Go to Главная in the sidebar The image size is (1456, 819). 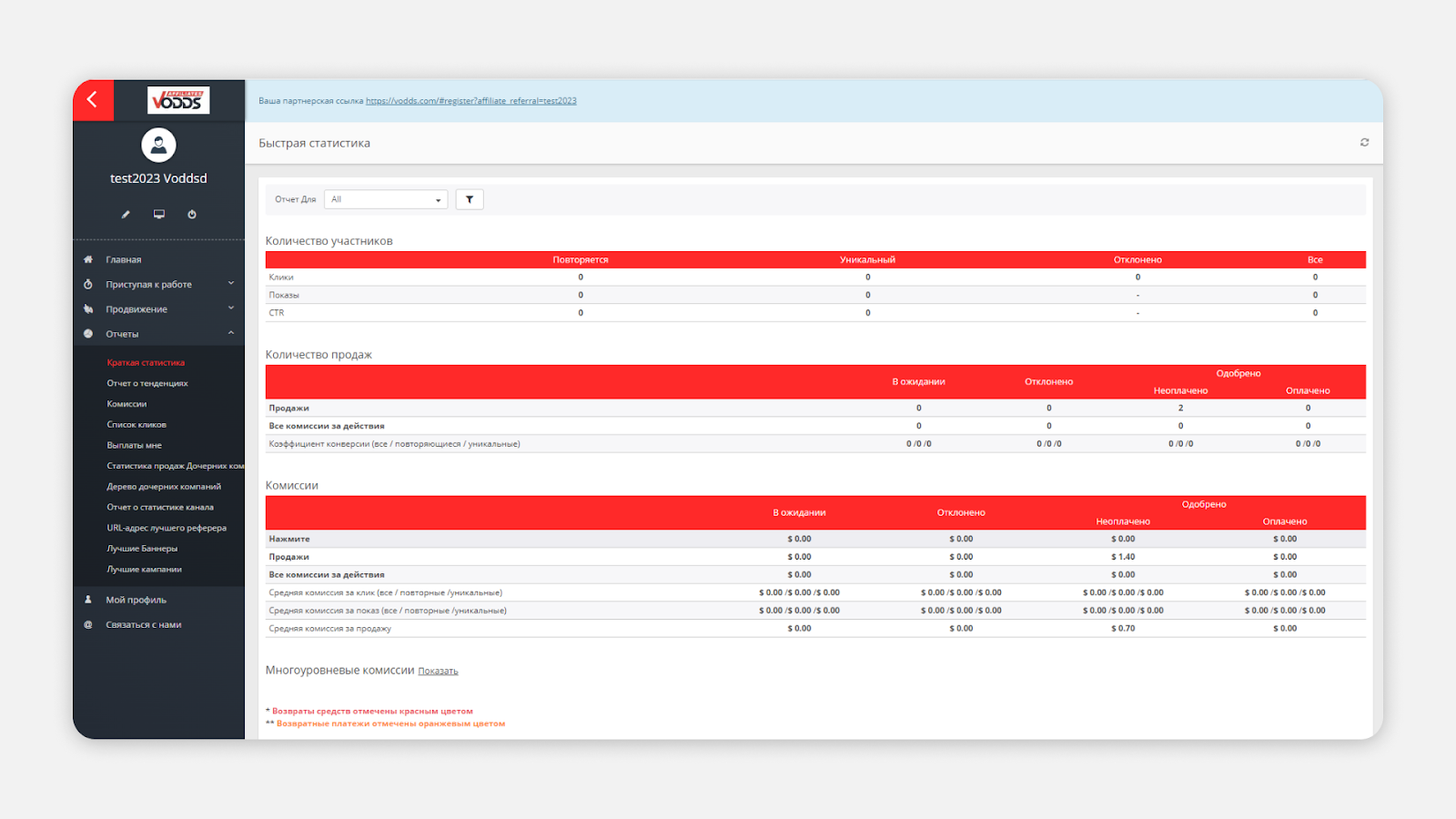click(123, 259)
